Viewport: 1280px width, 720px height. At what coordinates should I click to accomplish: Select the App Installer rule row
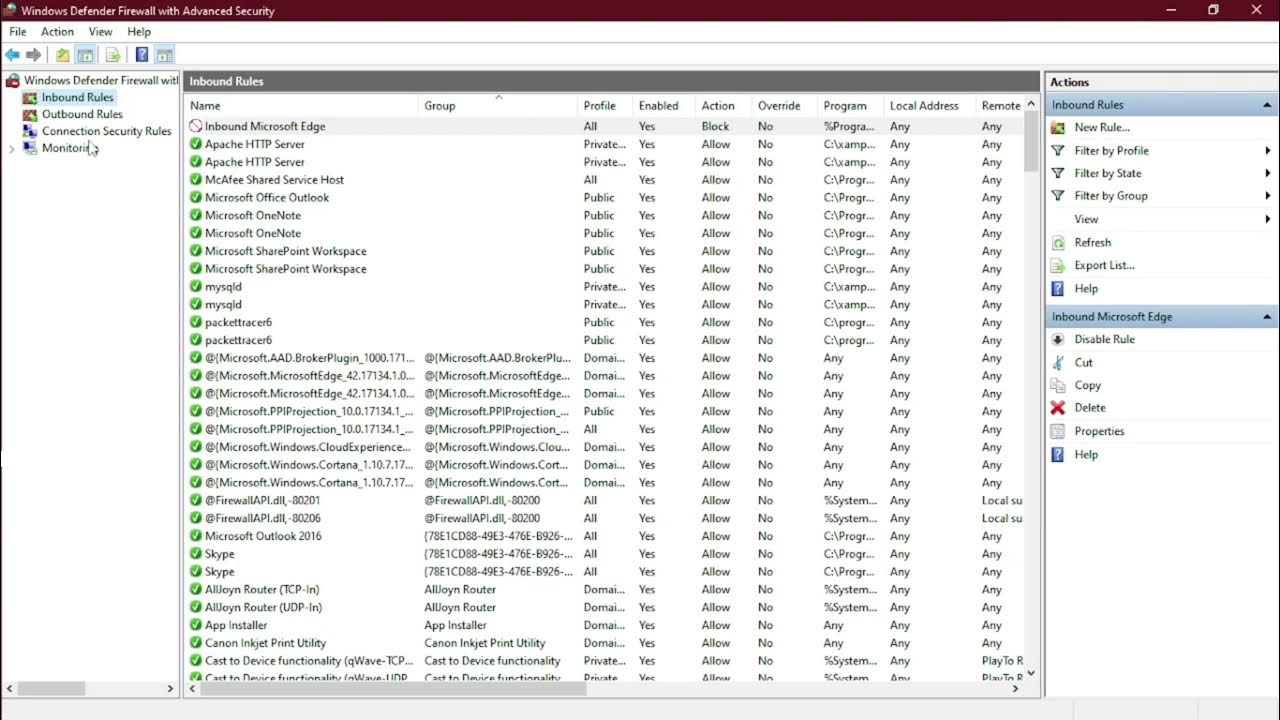tap(604, 625)
